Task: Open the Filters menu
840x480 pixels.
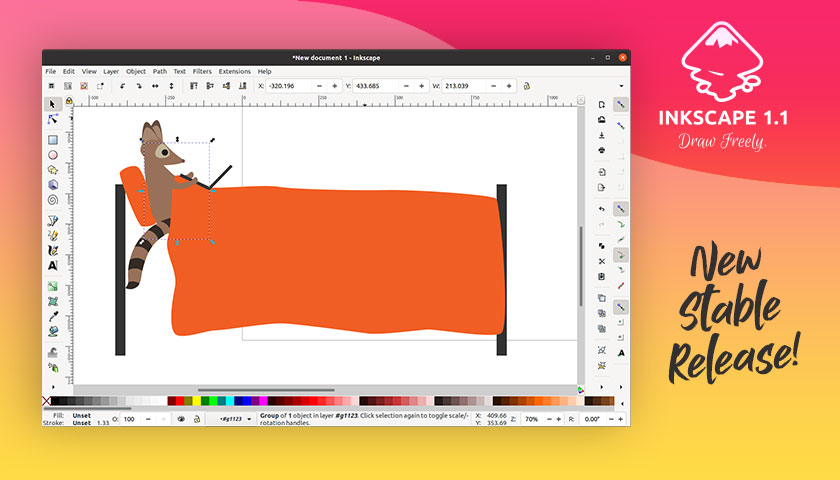Action: 202,71
